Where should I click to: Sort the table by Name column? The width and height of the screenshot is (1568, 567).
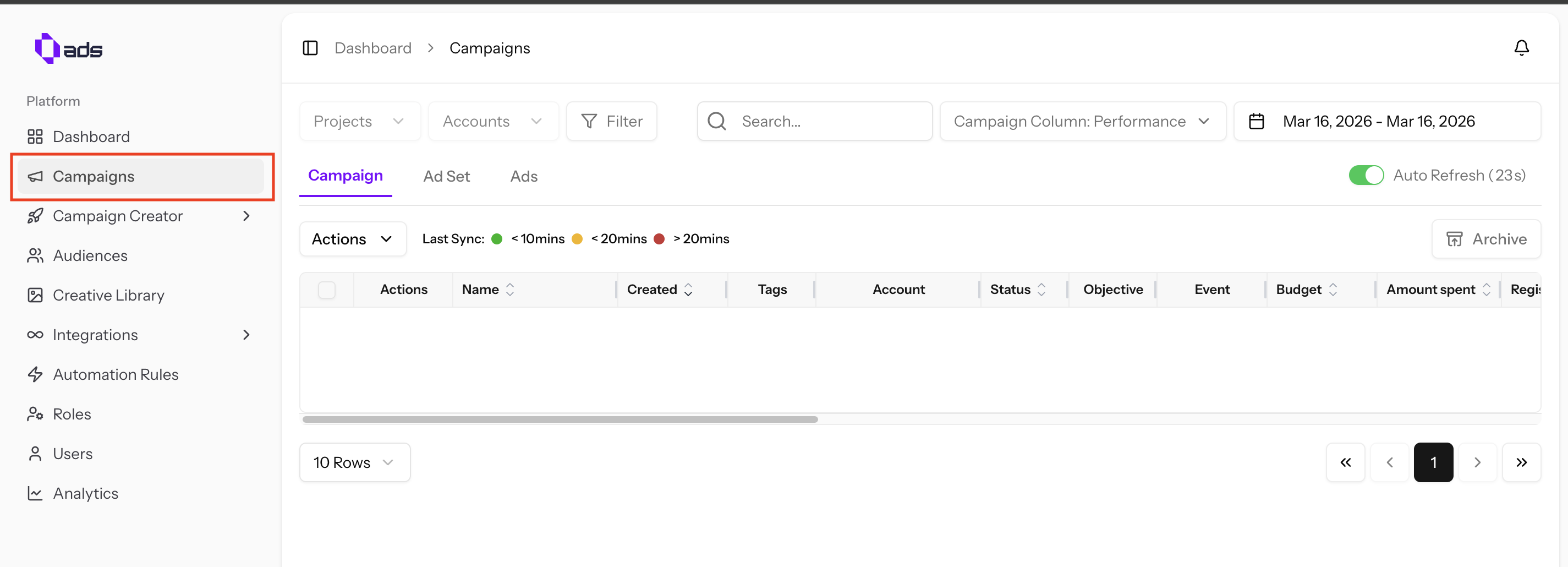click(x=510, y=290)
